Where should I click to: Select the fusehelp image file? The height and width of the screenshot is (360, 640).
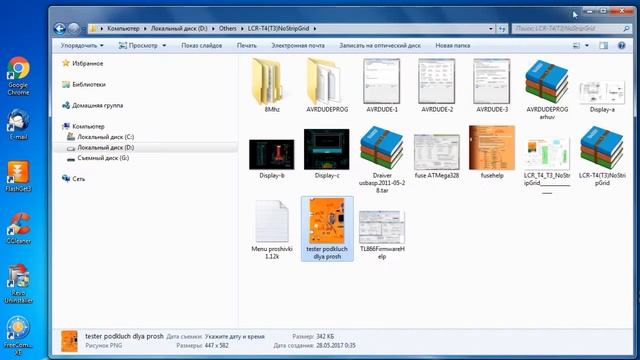(492, 152)
